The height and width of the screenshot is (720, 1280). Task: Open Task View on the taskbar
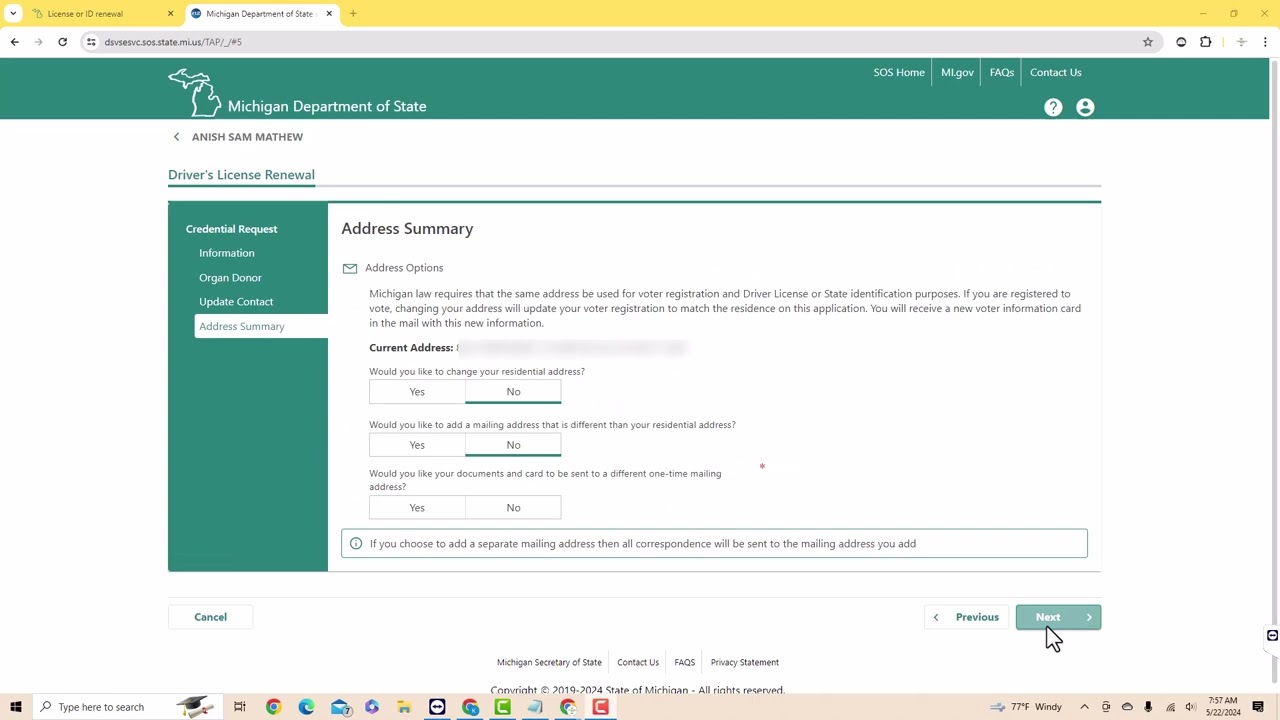240,707
